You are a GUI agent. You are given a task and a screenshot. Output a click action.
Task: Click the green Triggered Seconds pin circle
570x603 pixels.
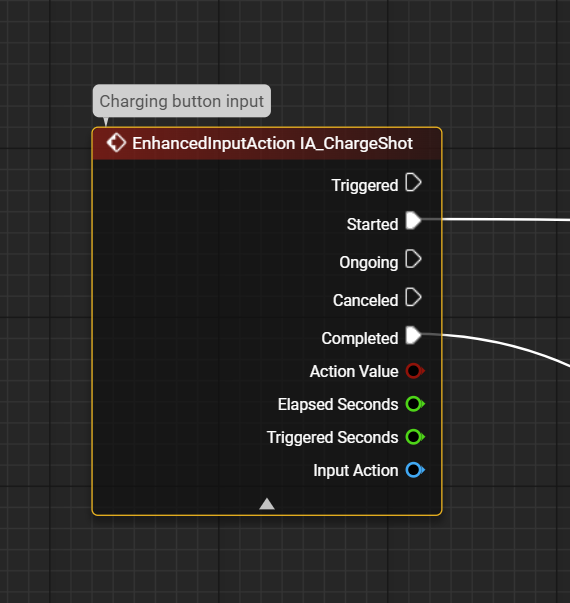tap(414, 437)
